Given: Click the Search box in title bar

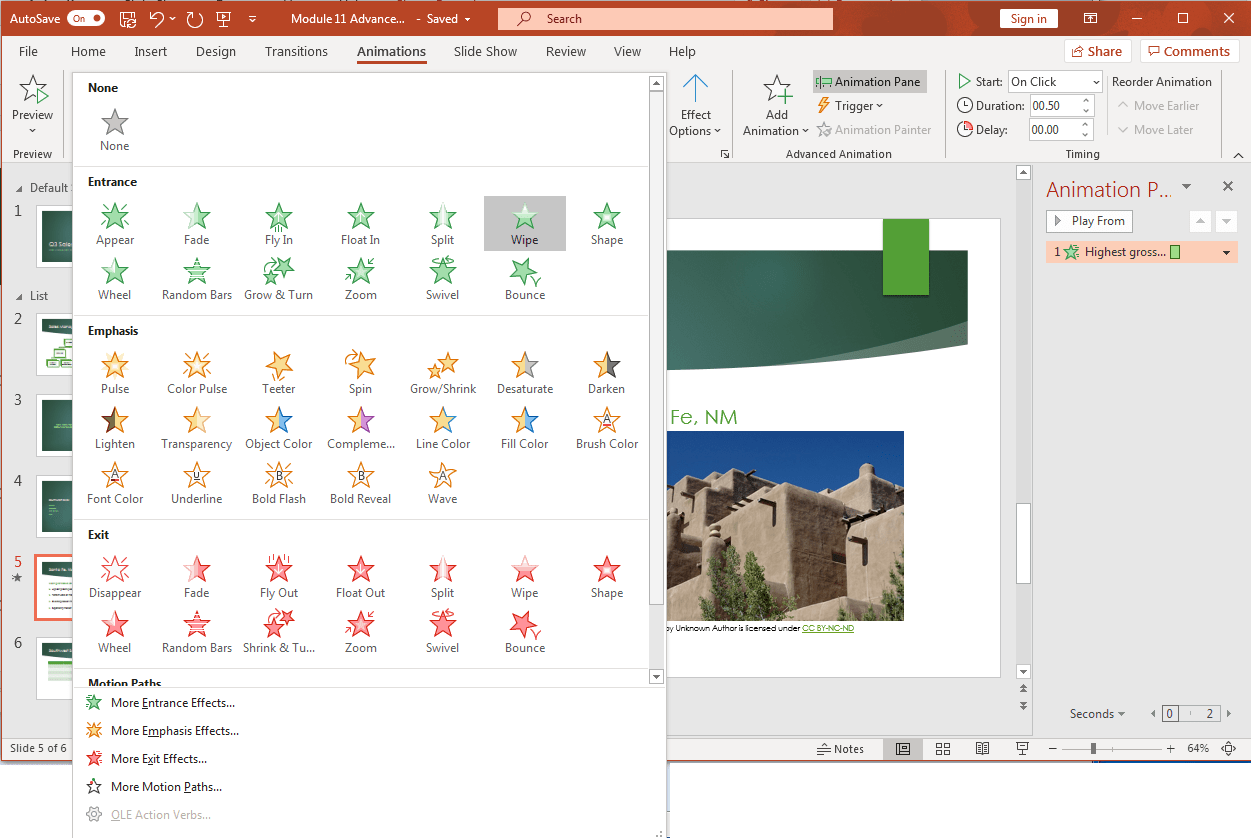Looking at the screenshot, I should click(x=665, y=19).
